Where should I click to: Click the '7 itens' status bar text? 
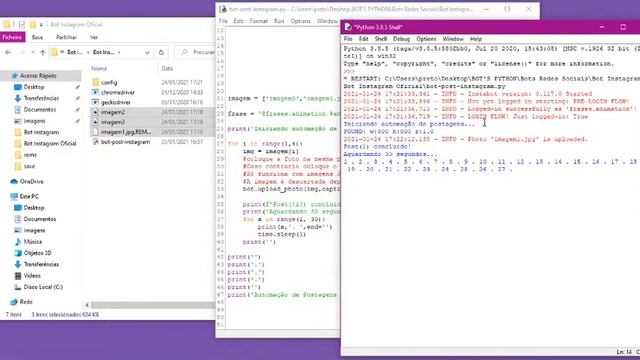[x=14, y=315]
